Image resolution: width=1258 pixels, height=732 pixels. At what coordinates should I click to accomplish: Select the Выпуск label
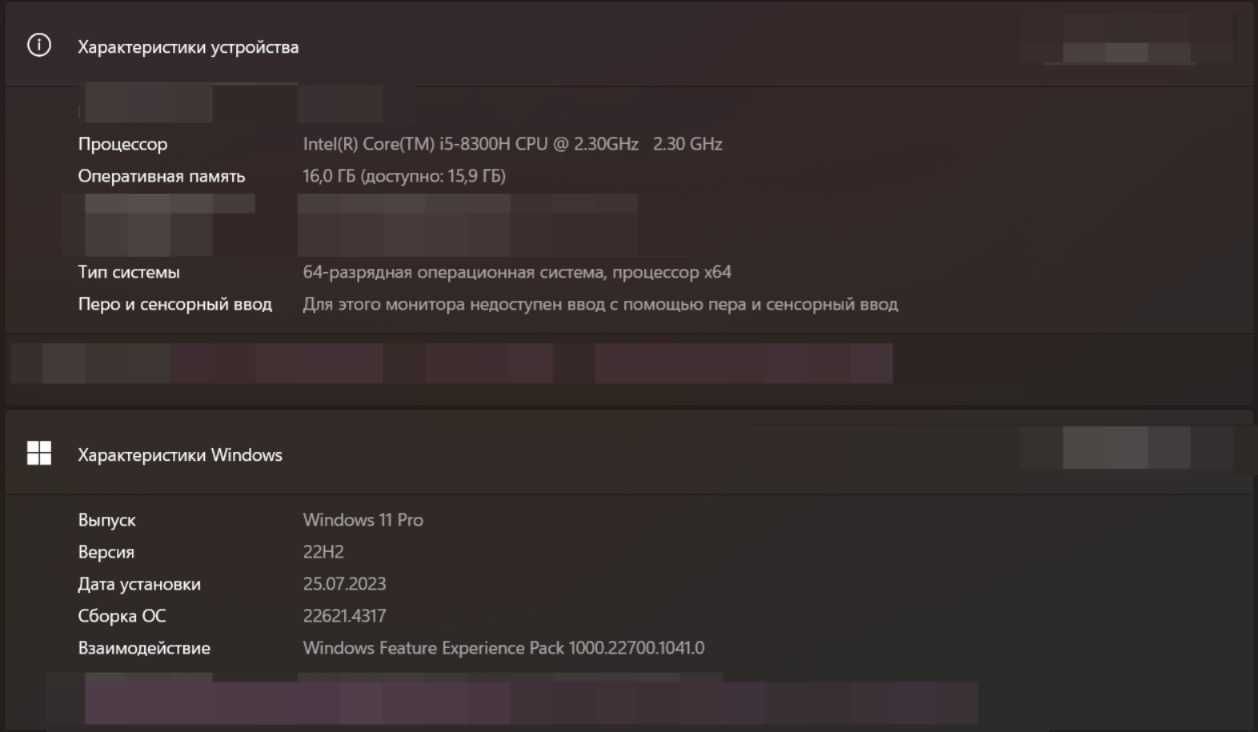tap(107, 520)
